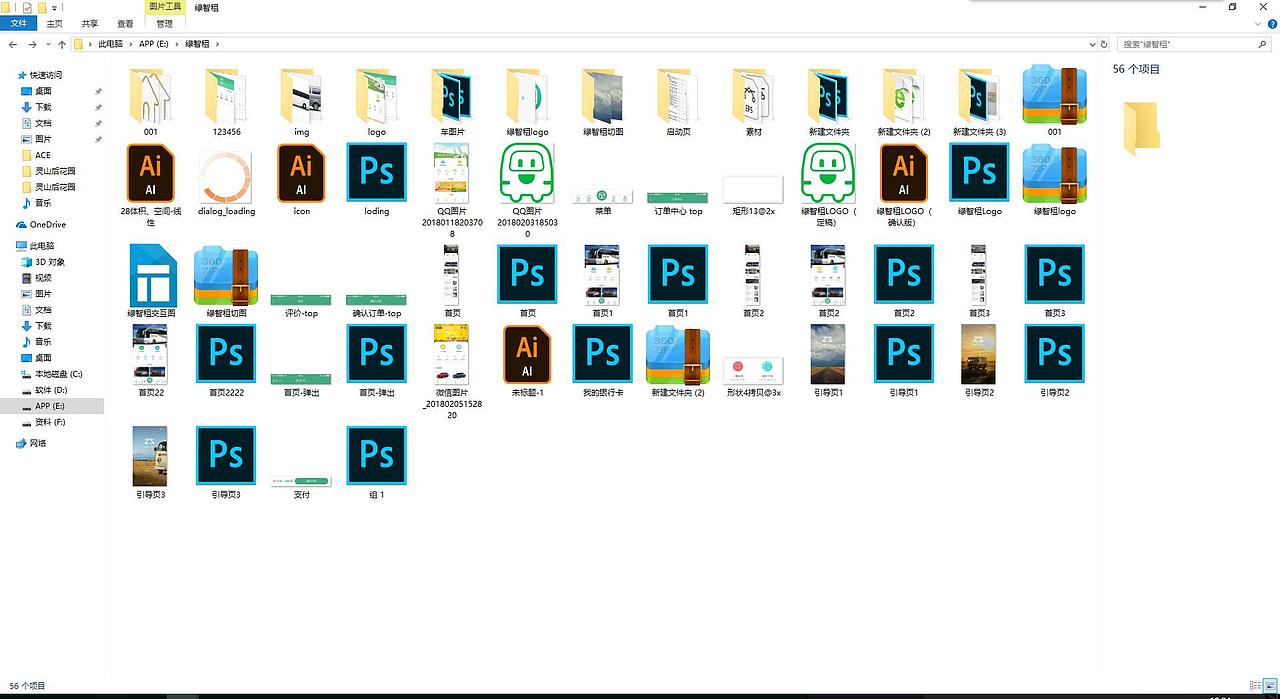Viewport: 1280px width, 699px height.
Task: Click the 图片工具 contextual tab header
Action: pyautogui.click(x=165, y=7)
